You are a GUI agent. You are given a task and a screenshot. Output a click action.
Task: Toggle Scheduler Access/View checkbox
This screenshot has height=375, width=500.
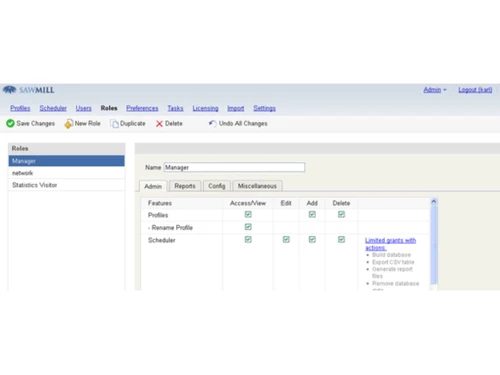(x=248, y=239)
